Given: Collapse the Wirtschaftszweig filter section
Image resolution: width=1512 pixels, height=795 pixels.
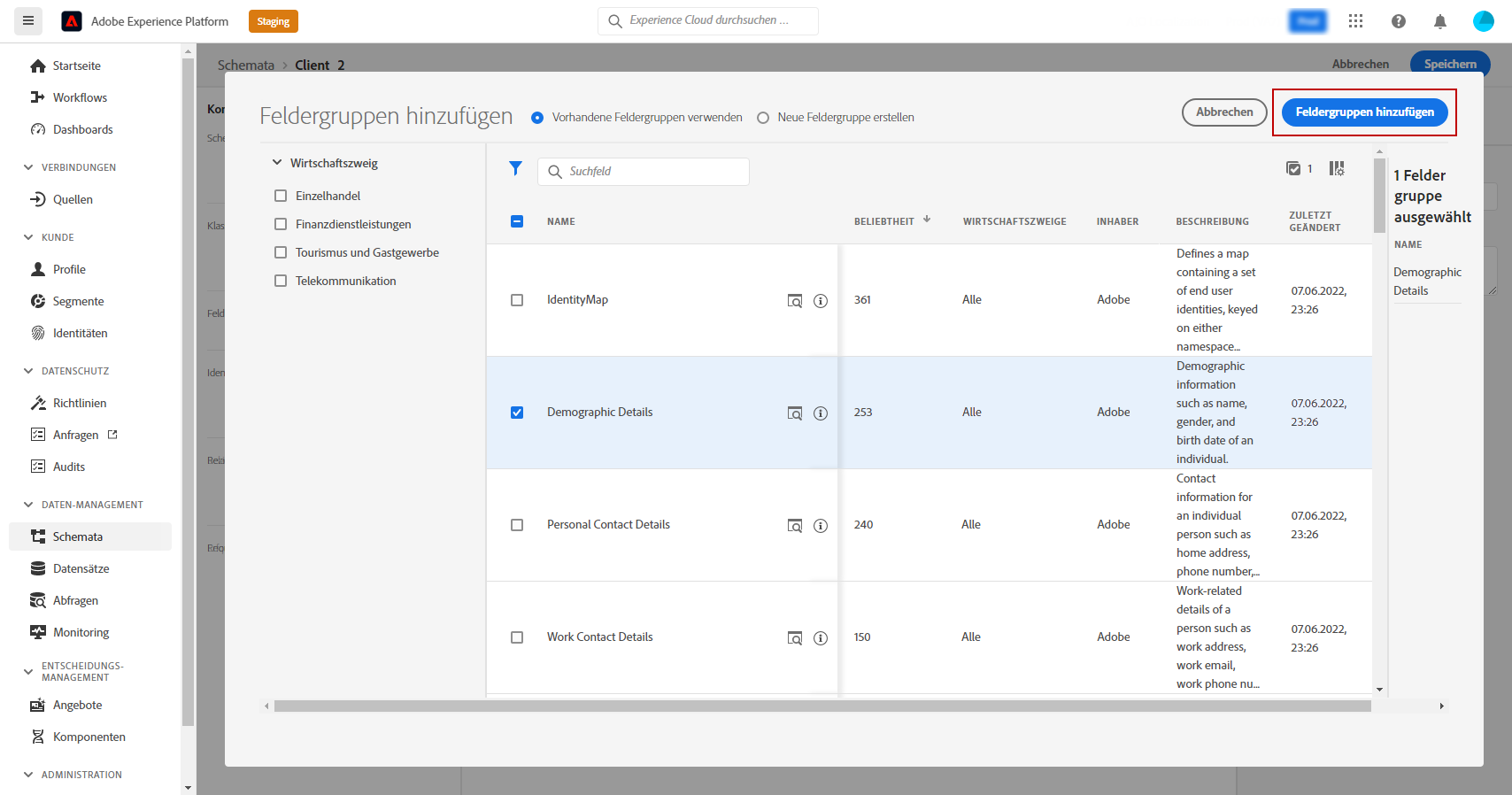Looking at the screenshot, I should 277,163.
